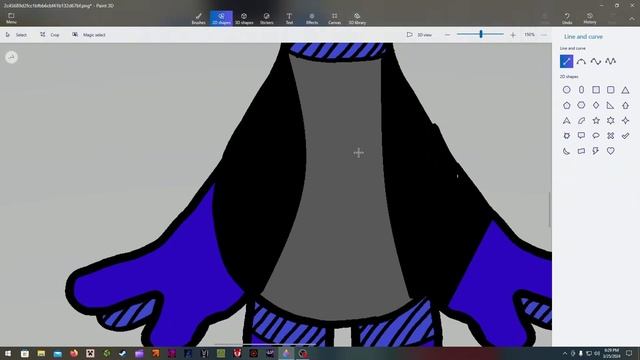640x360 pixels.
Task: Pick the Circle 2D shape
Action: click(567, 90)
